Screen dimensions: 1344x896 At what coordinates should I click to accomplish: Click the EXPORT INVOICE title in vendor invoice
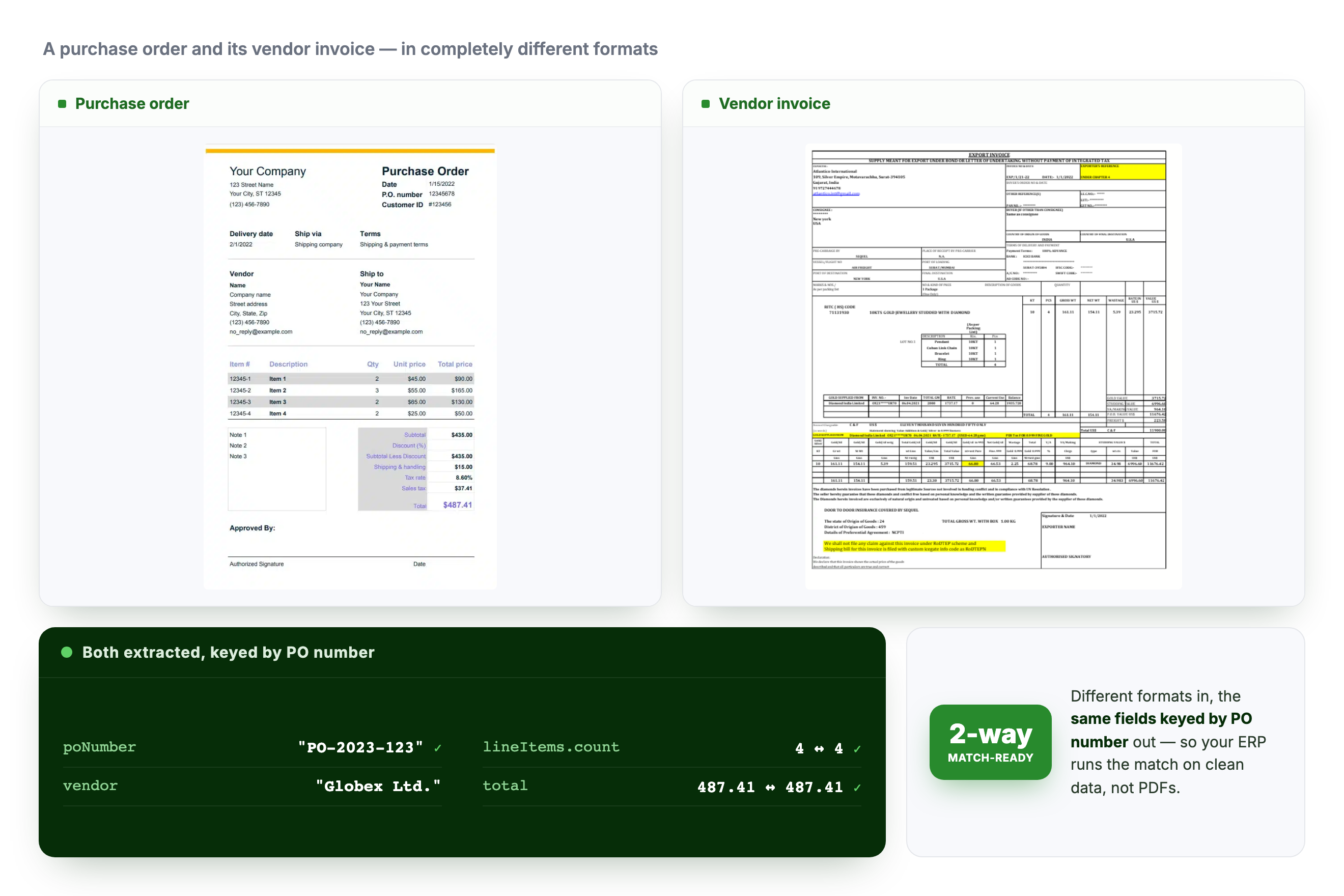pyautogui.click(x=989, y=155)
